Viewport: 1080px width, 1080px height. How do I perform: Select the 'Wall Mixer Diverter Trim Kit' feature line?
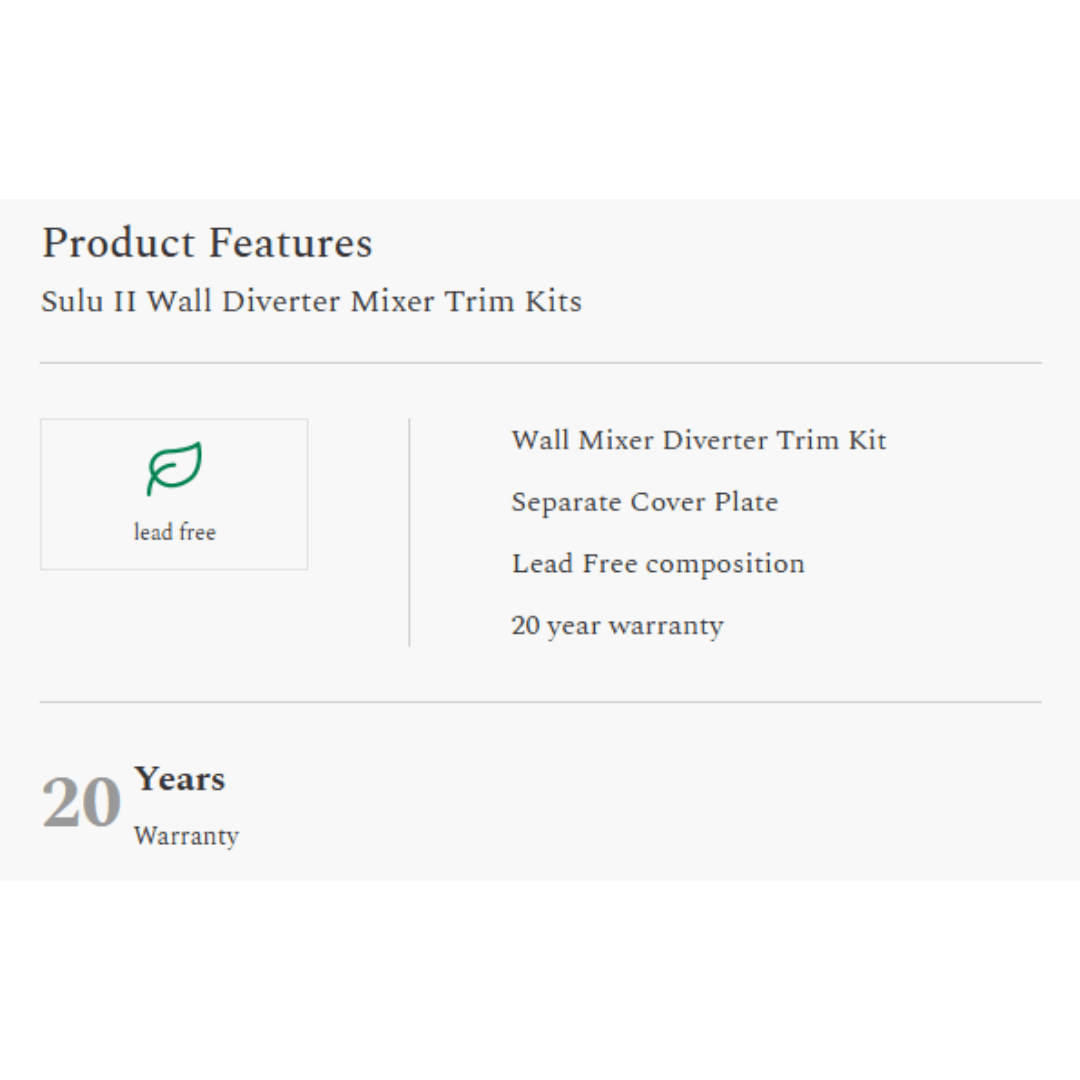(x=699, y=440)
